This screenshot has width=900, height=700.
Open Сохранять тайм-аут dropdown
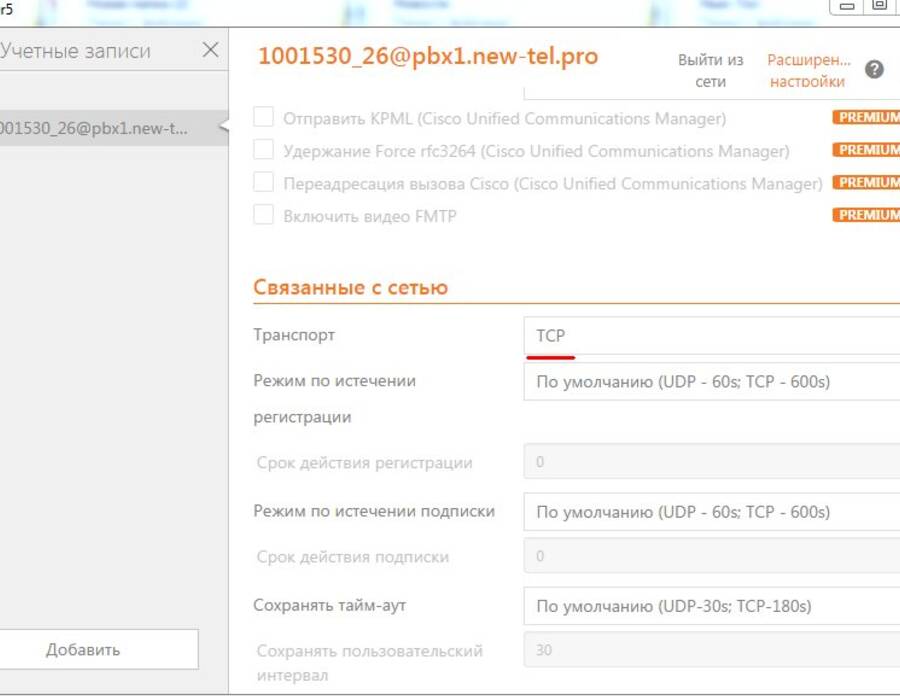point(712,606)
